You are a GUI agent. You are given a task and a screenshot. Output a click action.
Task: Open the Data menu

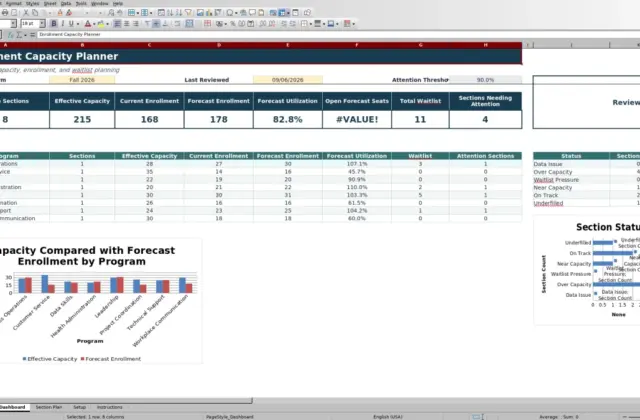pyautogui.click(x=66, y=3)
